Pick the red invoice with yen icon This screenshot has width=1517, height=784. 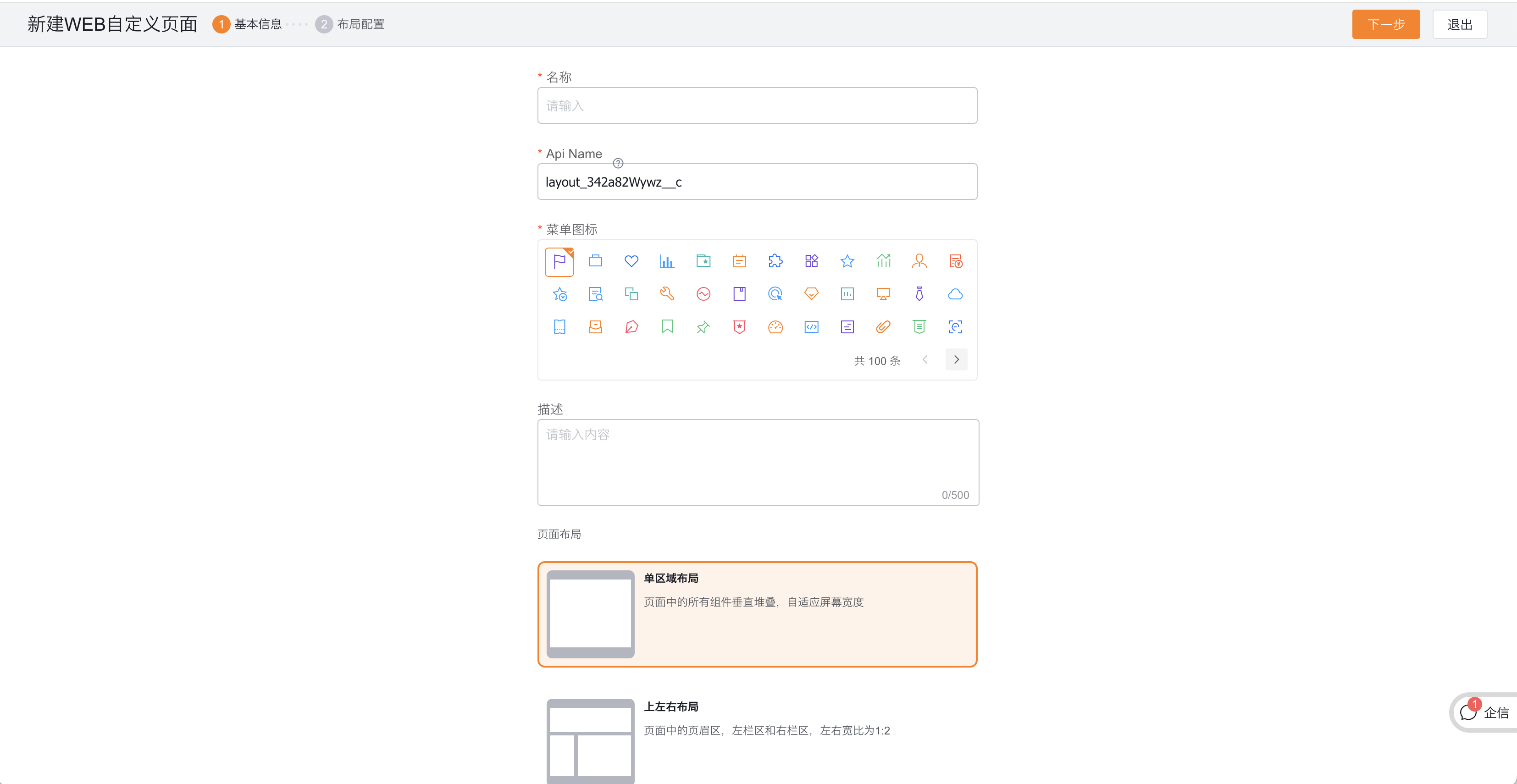956,261
